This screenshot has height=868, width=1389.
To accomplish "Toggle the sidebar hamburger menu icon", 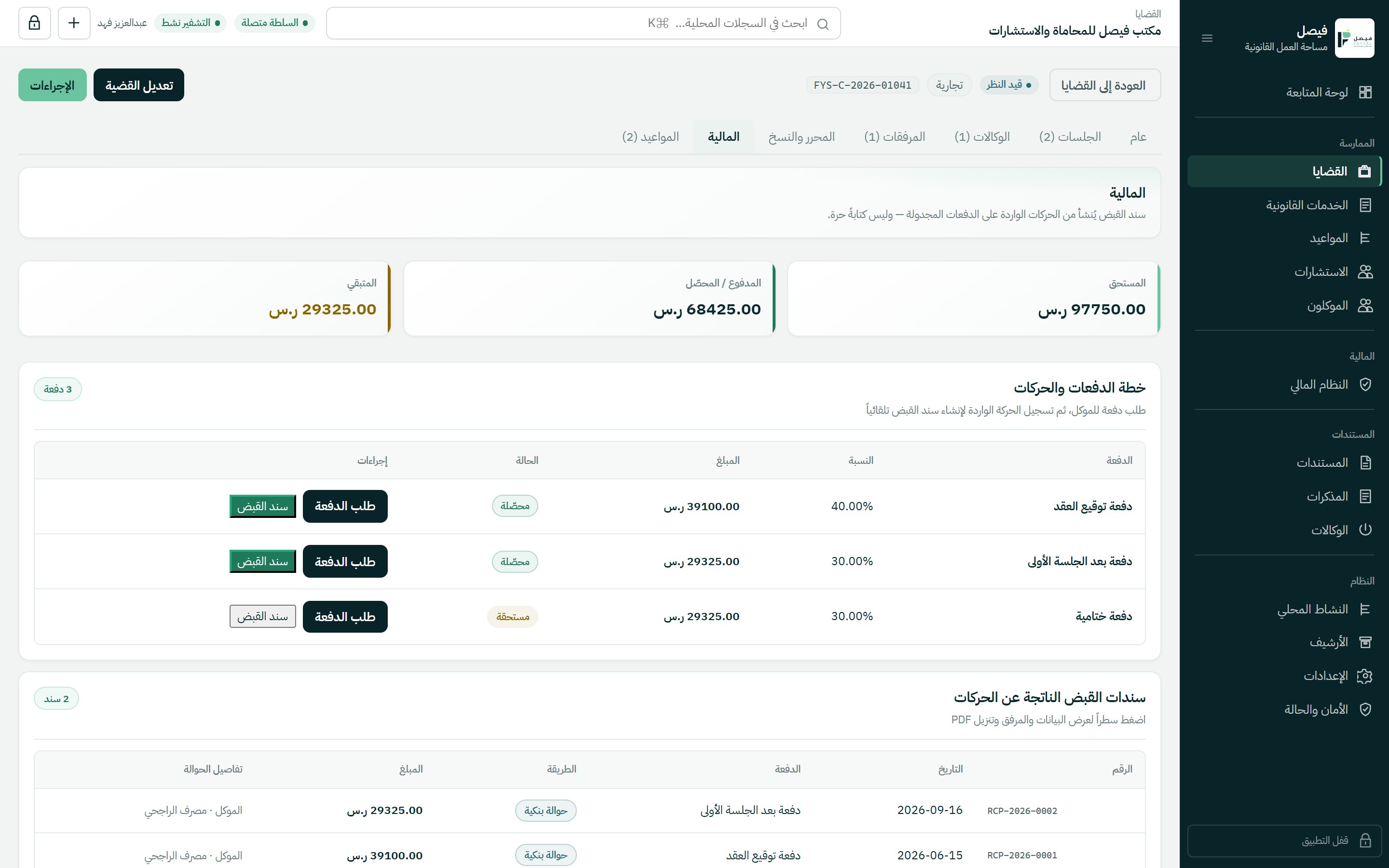I will (1207, 39).
